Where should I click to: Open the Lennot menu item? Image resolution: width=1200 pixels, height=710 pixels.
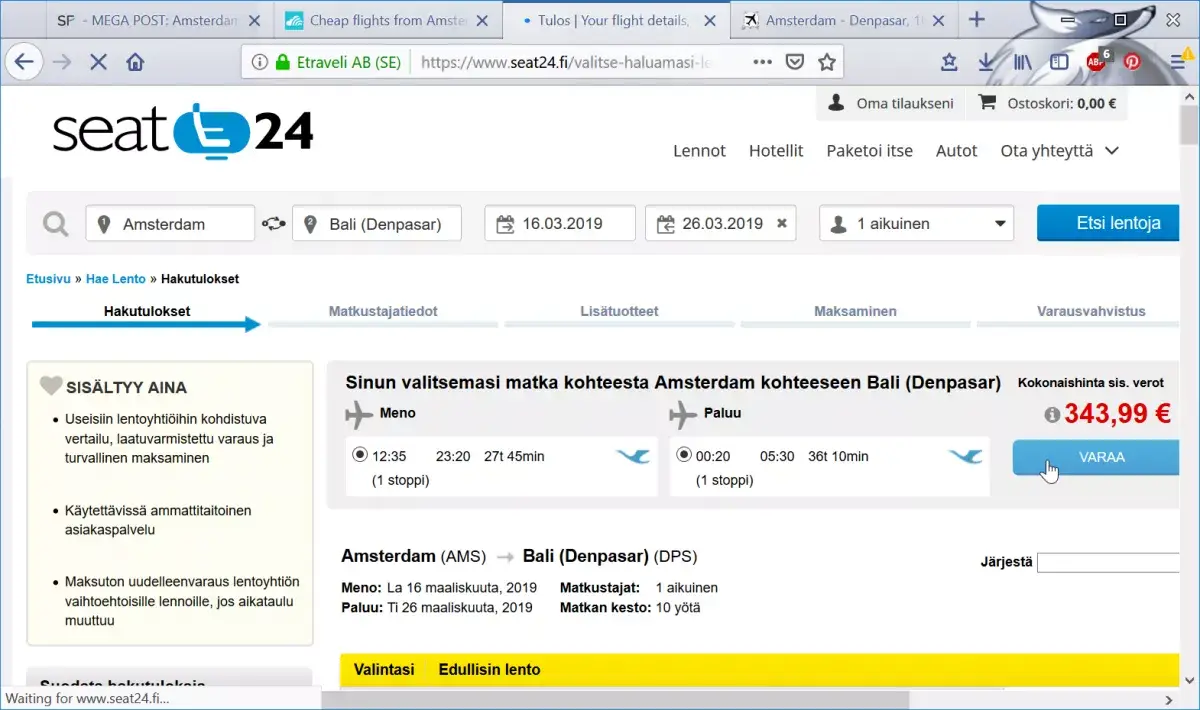click(x=699, y=151)
